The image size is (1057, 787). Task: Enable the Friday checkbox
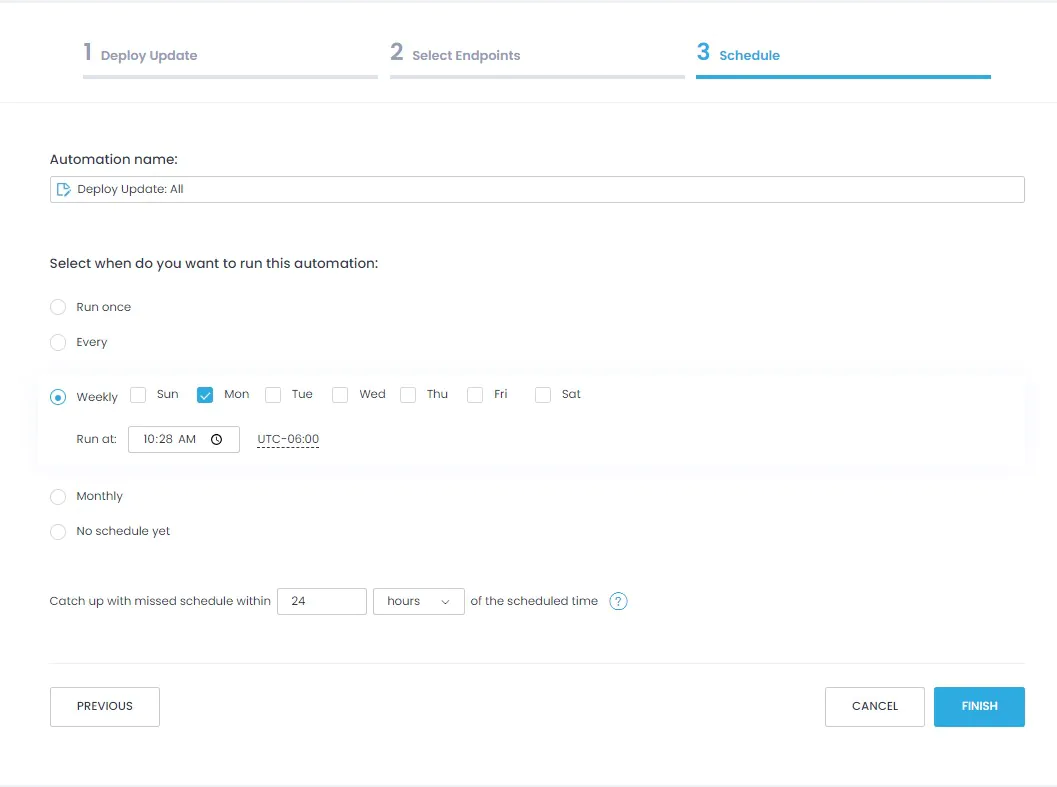pos(475,394)
